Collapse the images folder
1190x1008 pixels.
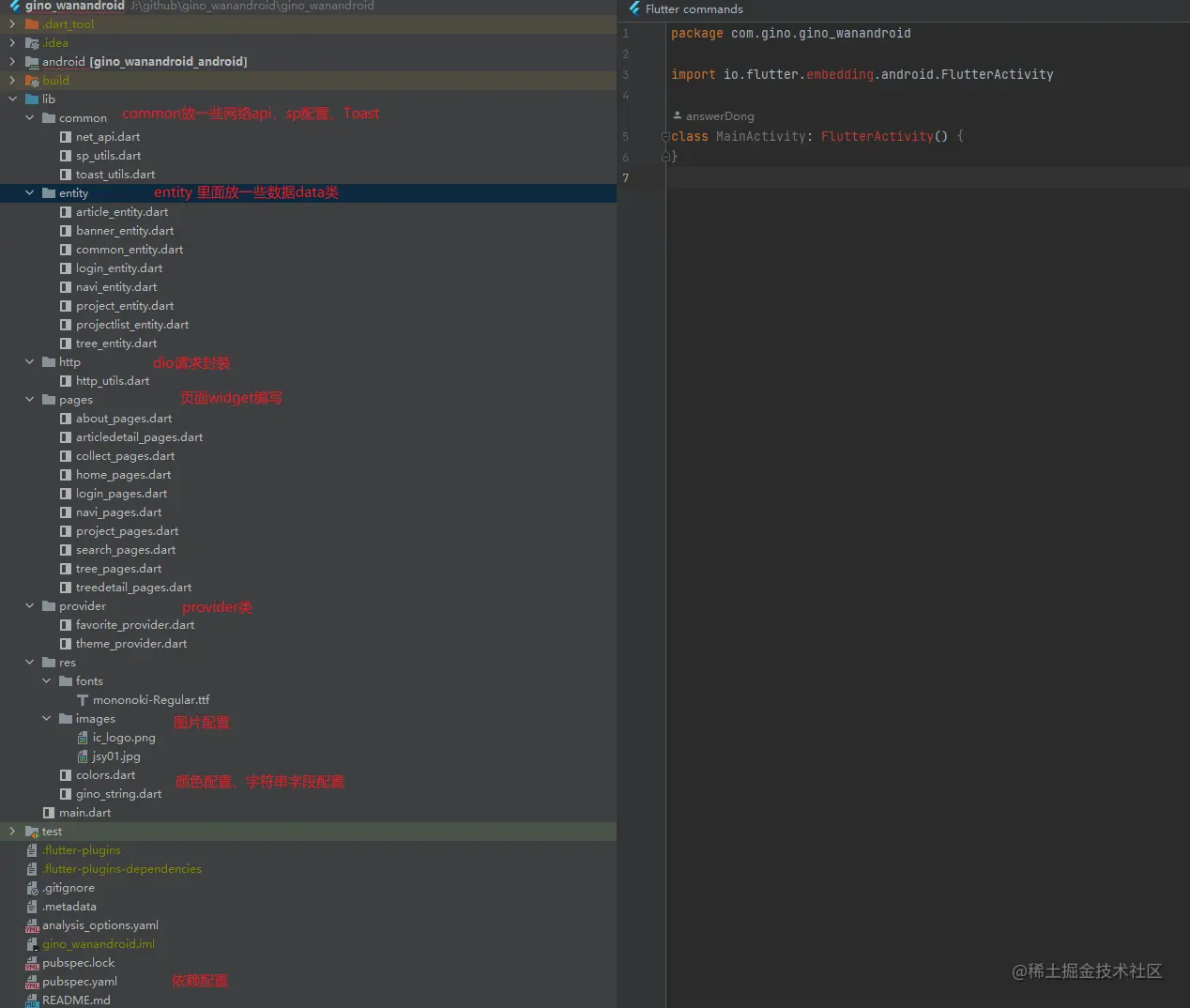[x=46, y=719]
